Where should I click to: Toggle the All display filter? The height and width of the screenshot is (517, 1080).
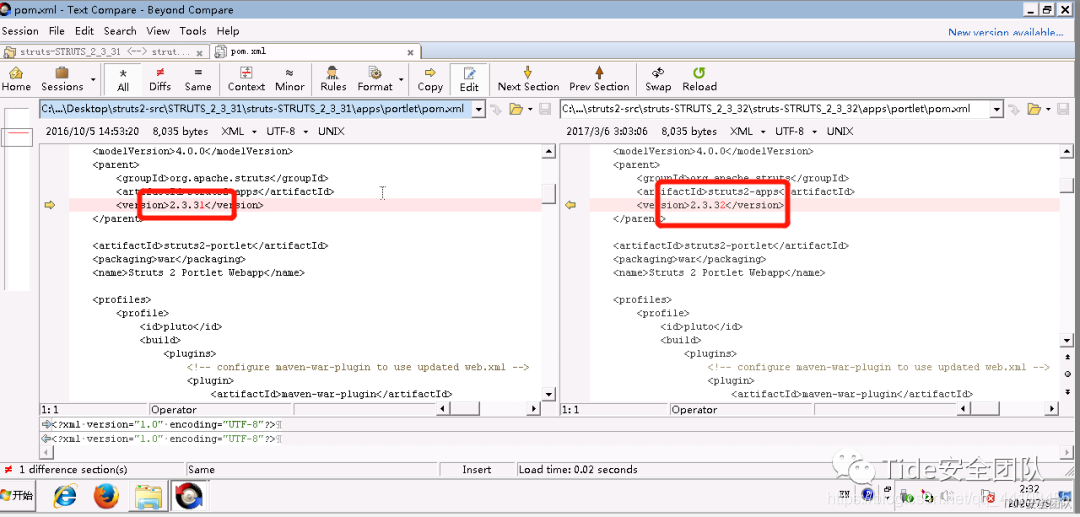(x=123, y=79)
